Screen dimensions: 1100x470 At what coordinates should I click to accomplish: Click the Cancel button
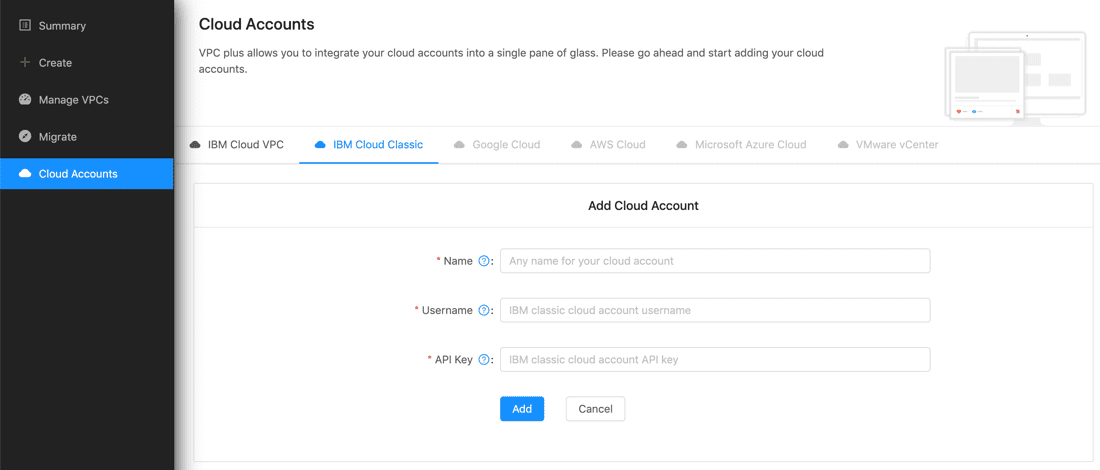595,409
